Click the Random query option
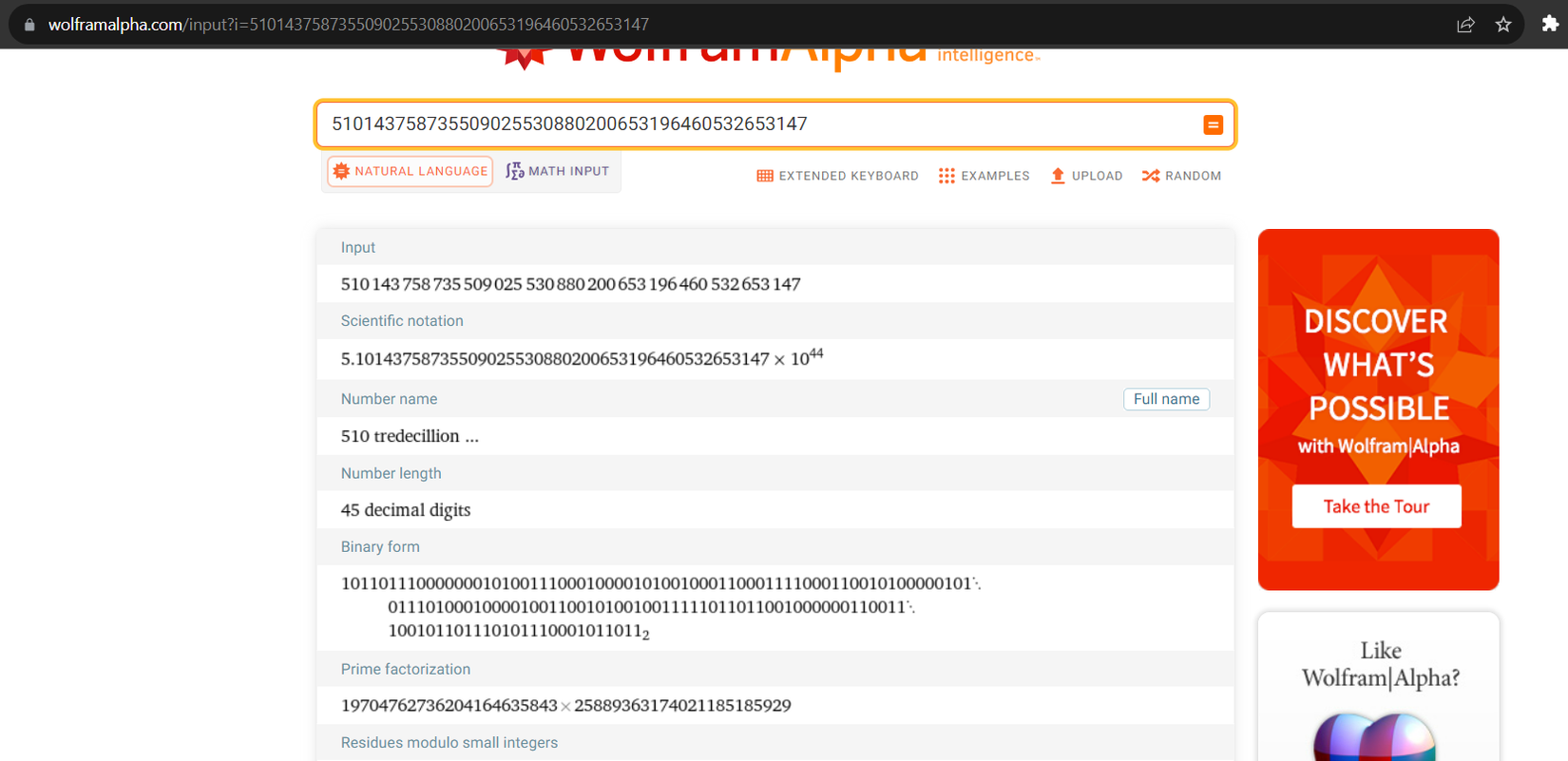Image resolution: width=1568 pixels, height=761 pixels. 1181,176
